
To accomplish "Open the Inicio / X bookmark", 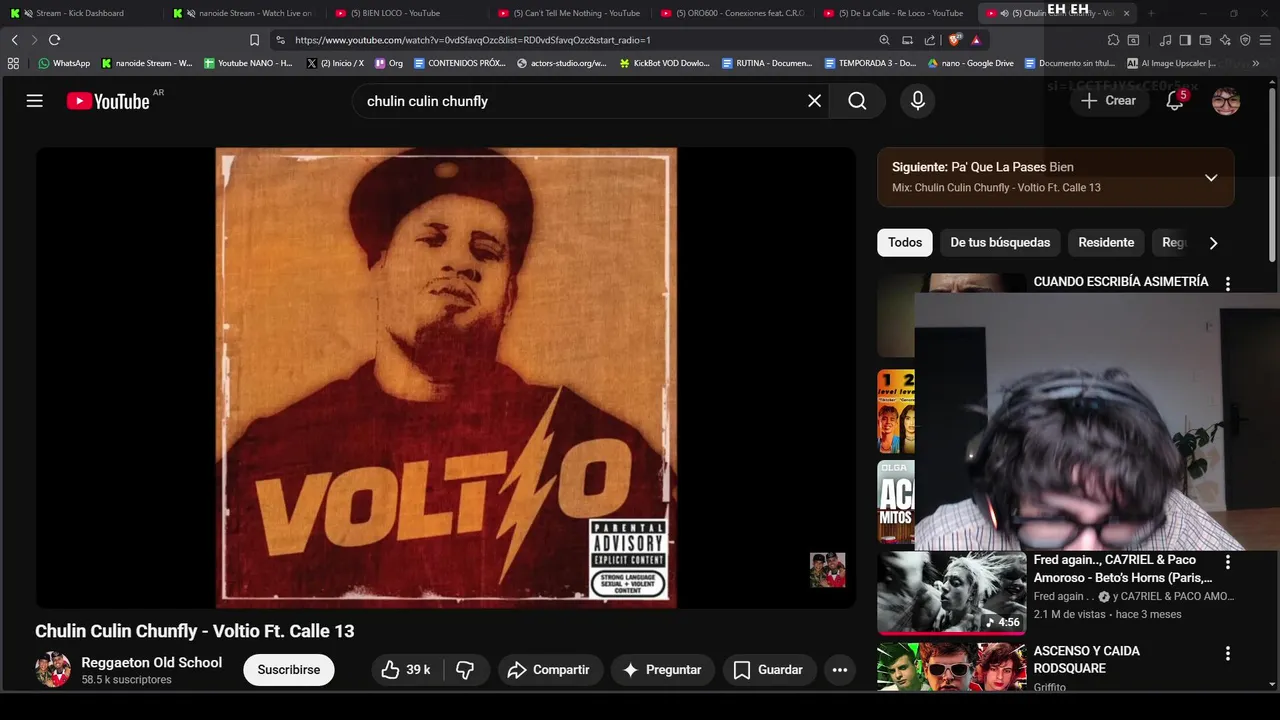I will tap(336, 63).
